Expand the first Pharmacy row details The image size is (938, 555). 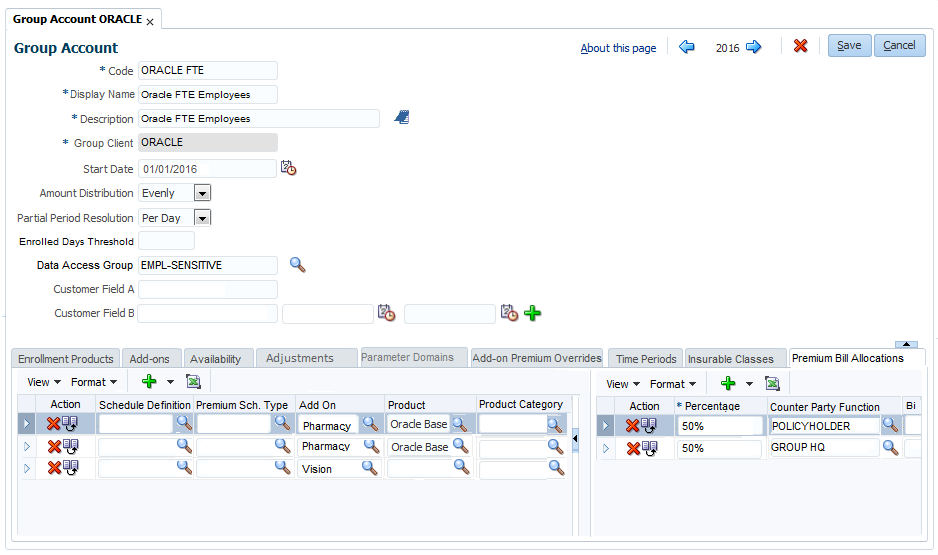(26, 424)
